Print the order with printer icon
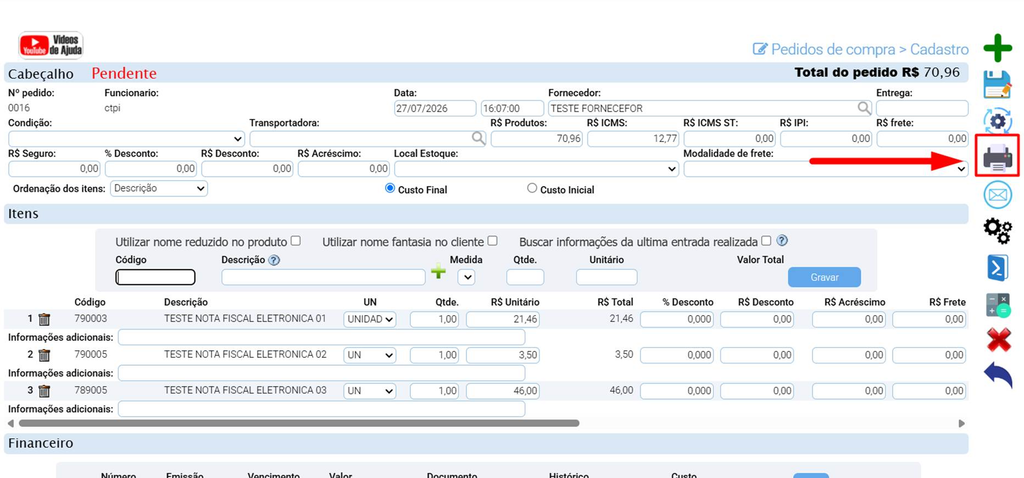1024x478 pixels. coord(997,157)
